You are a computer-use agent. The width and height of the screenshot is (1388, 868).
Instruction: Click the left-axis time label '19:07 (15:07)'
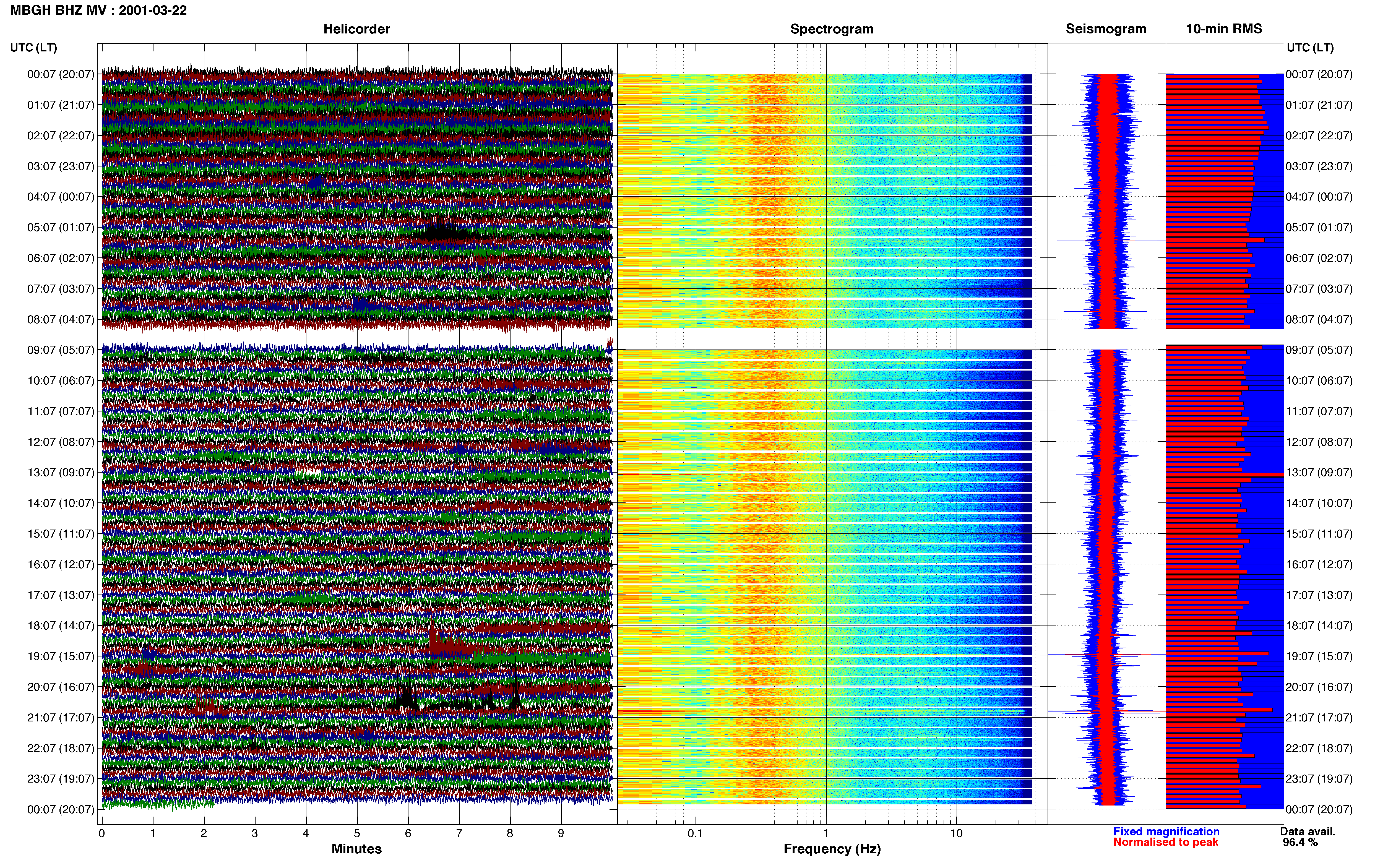tap(61, 656)
